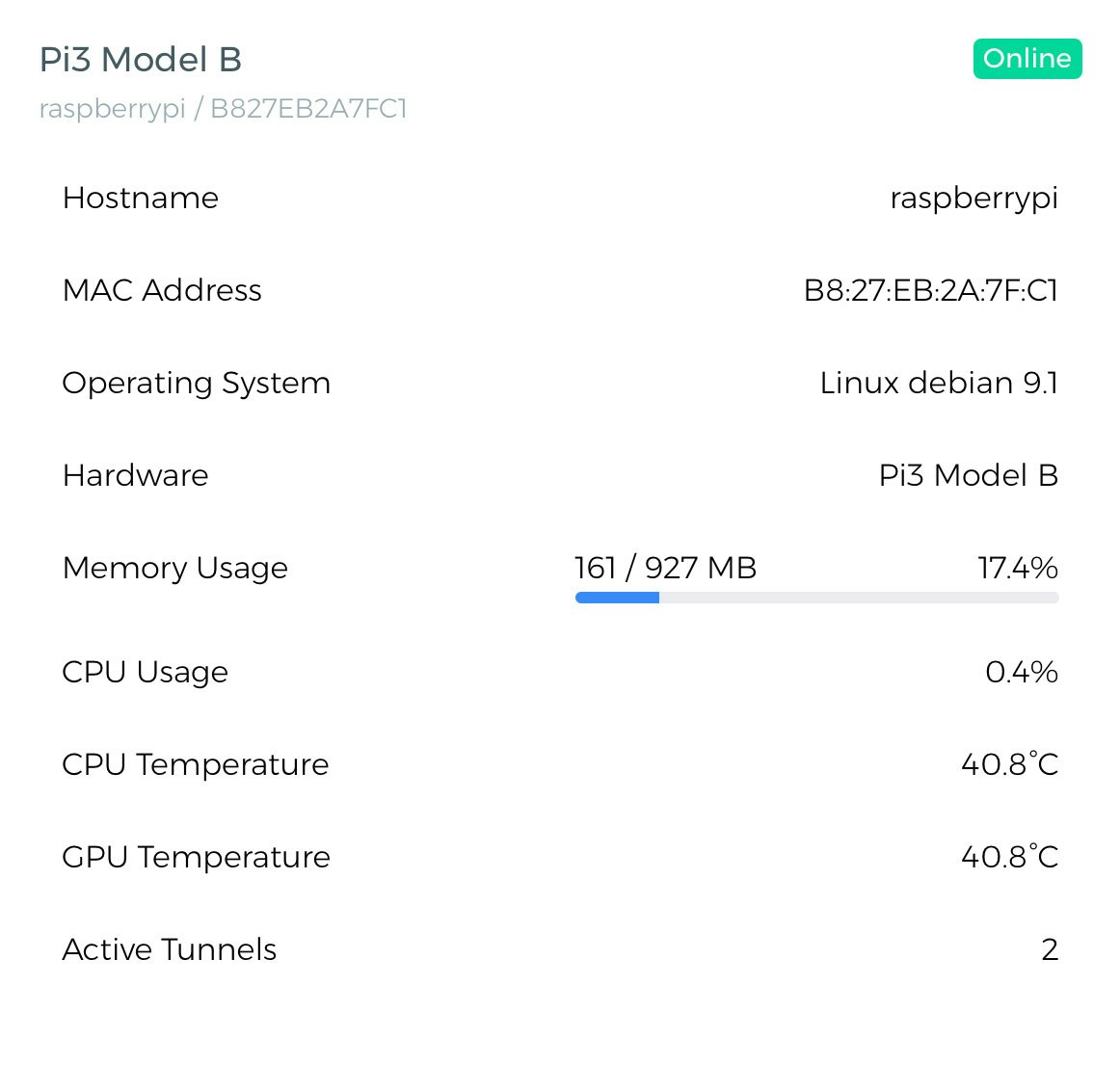The image size is (1120, 1066).
Task: Click the Memory Usage label
Action: click(x=175, y=568)
